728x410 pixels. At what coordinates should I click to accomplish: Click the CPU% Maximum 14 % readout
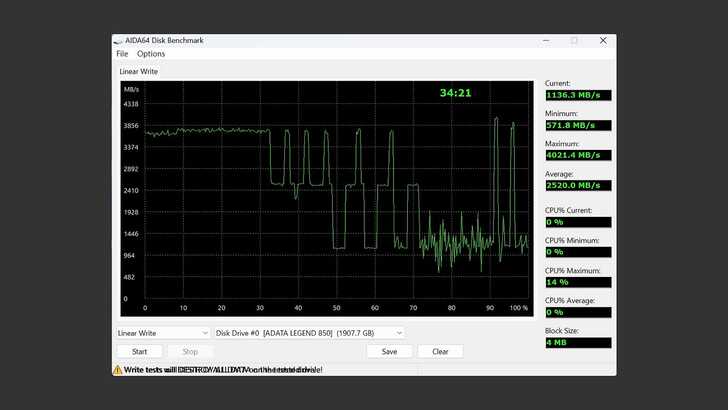577,282
